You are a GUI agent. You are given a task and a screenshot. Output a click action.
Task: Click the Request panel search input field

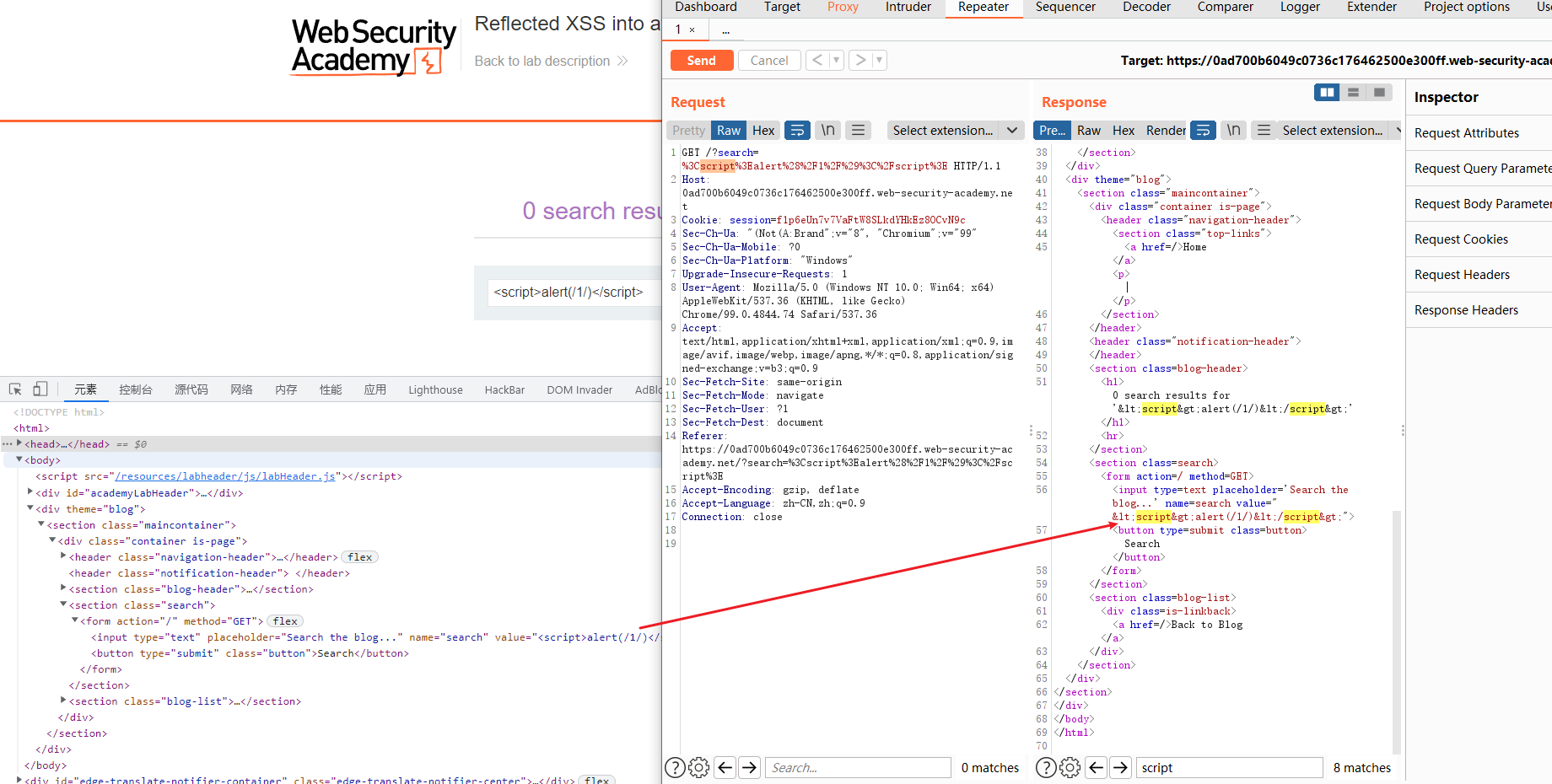[858, 767]
